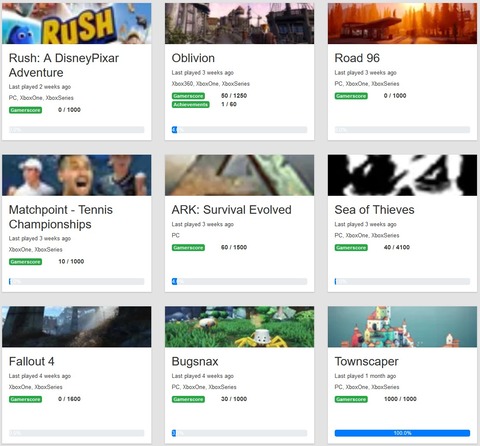Click the Gamerscore badge on Road 96 card

pos(351,96)
